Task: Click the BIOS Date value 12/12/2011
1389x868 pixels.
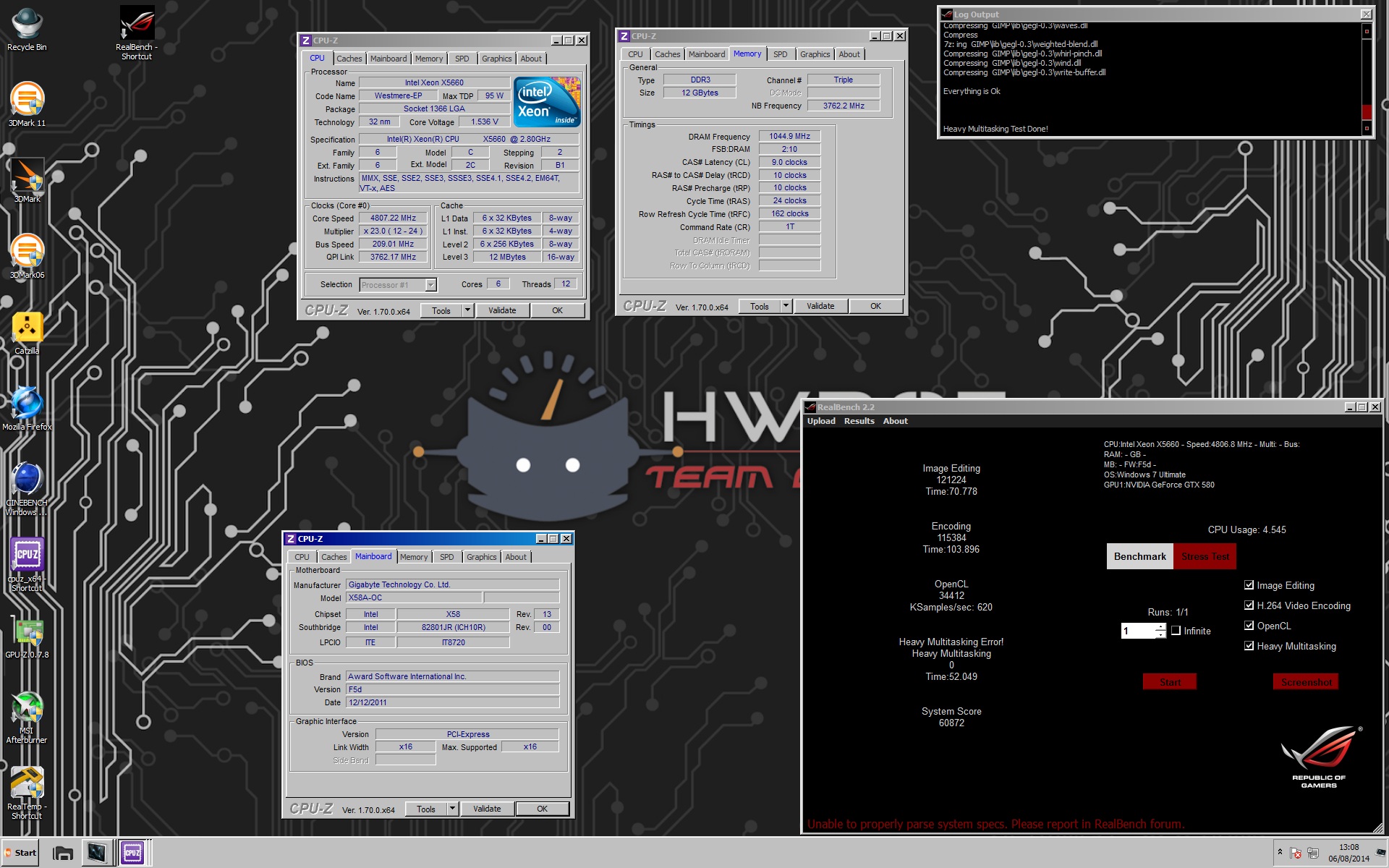Action: [x=452, y=702]
